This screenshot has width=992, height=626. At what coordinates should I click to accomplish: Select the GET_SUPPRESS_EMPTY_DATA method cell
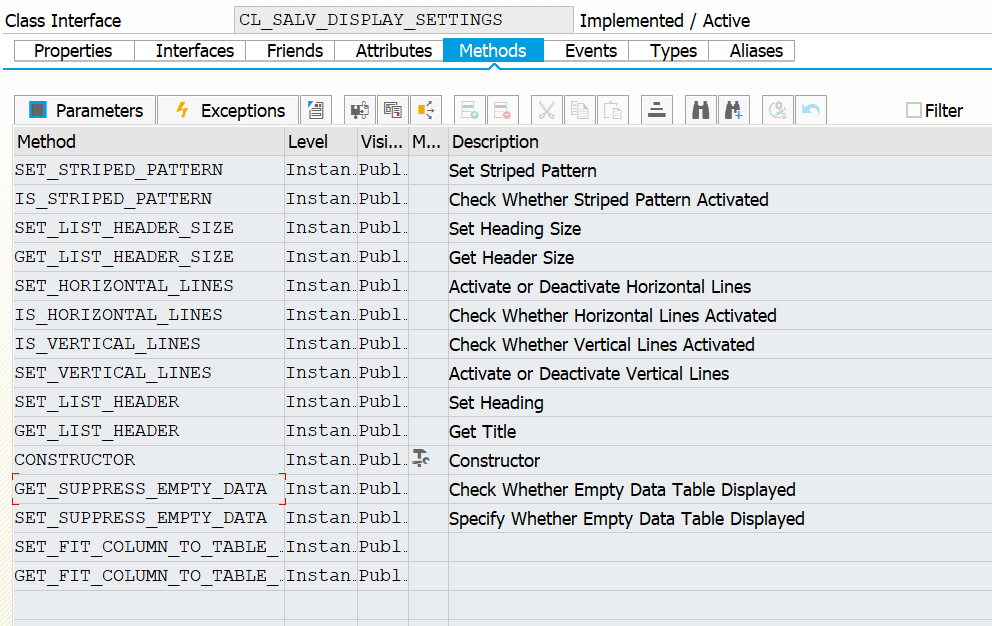click(x=149, y=489)
